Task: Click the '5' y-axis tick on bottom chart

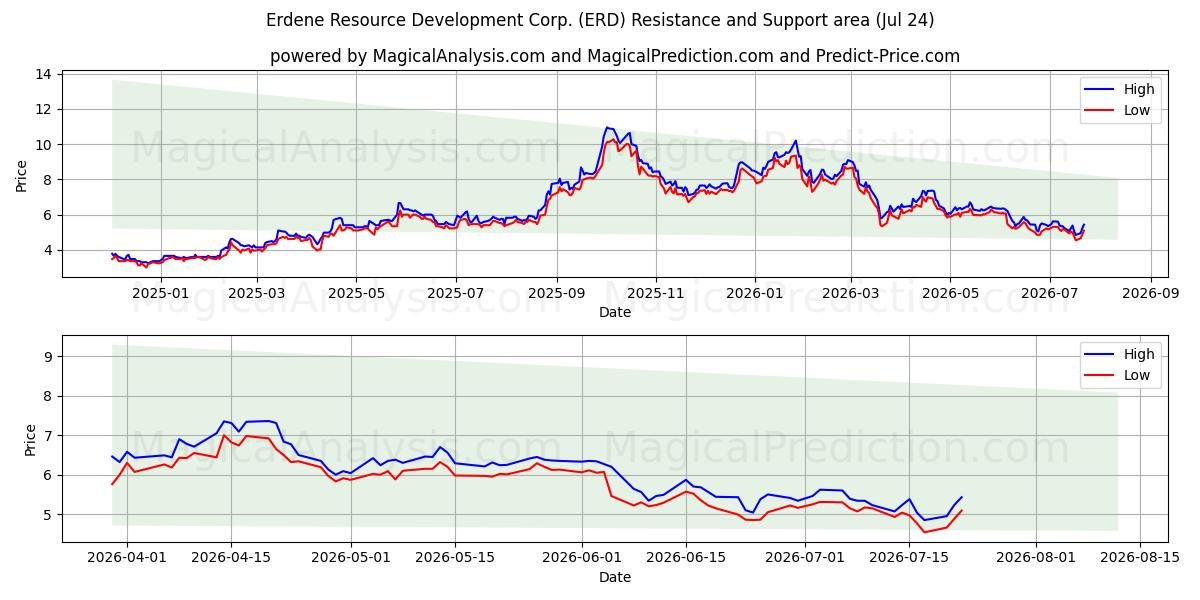Action: tap(49, 515)
